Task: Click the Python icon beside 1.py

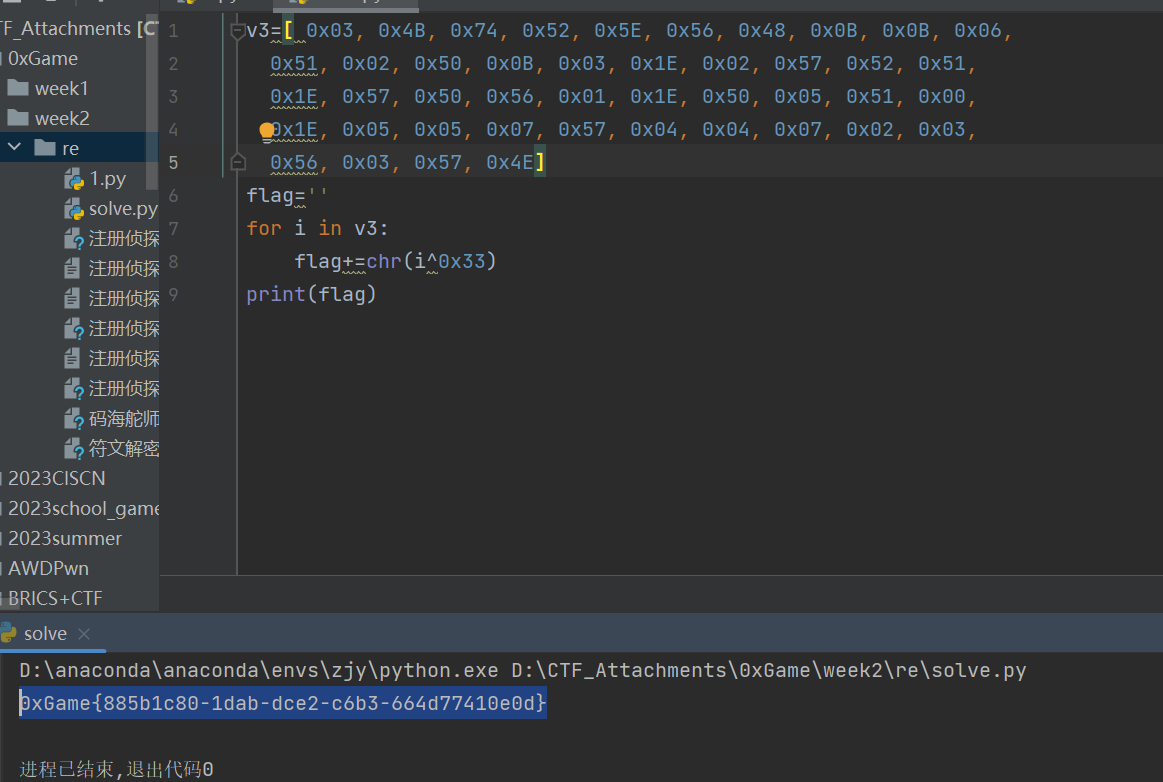Action: (74, 179)
